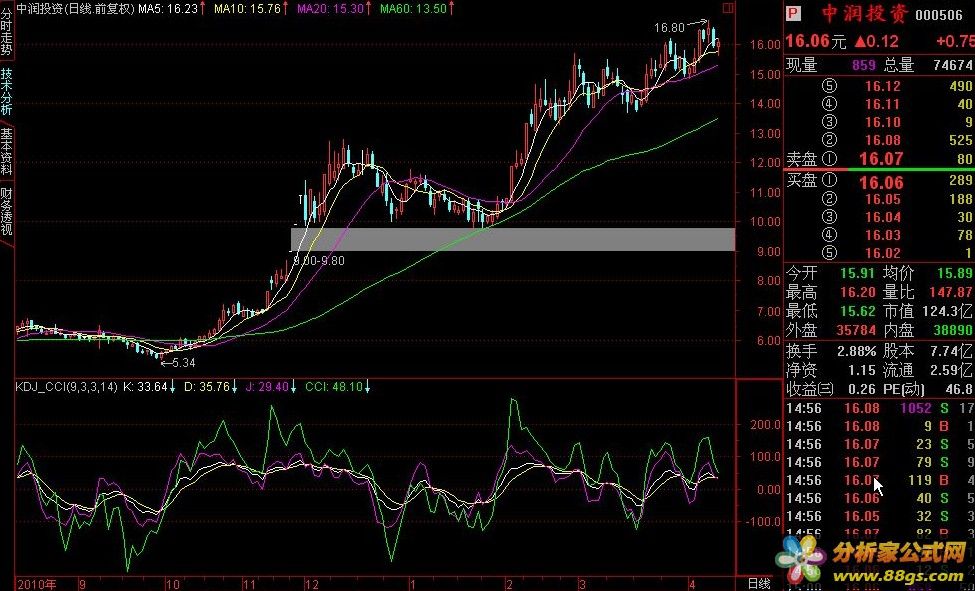Click the 内盘 value 38890
The height and width of the screenshot is (591, 975).
tap(952, 330)
